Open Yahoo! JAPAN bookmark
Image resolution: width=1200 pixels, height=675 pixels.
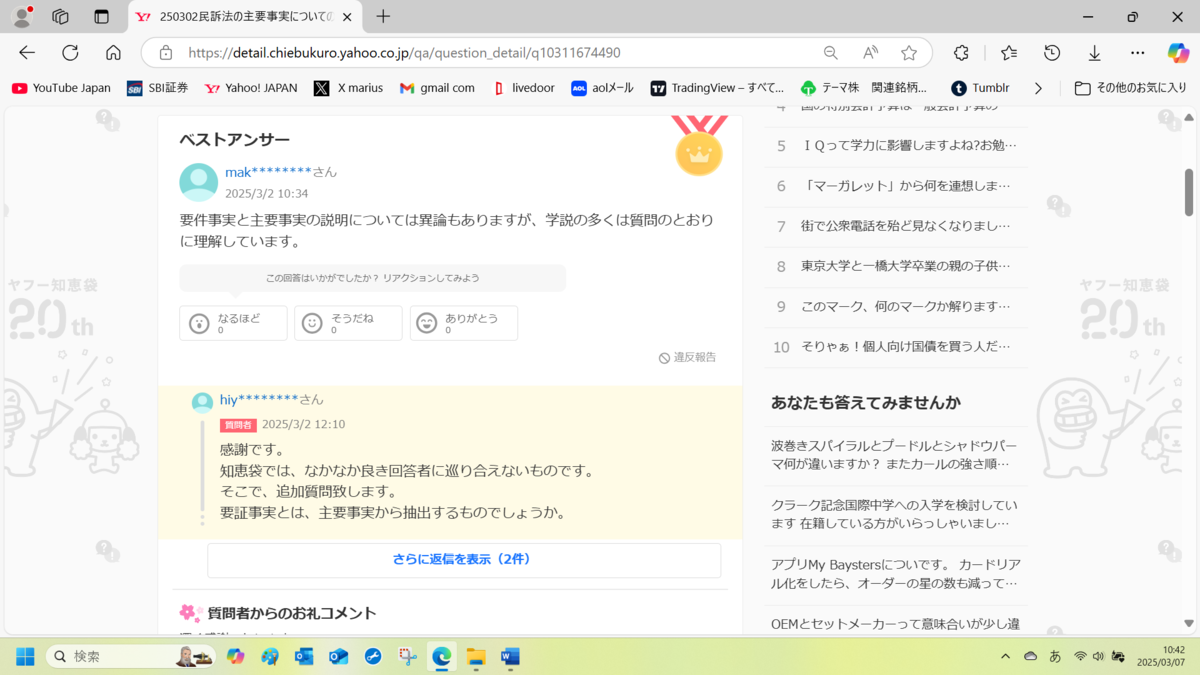coord(251,88)
